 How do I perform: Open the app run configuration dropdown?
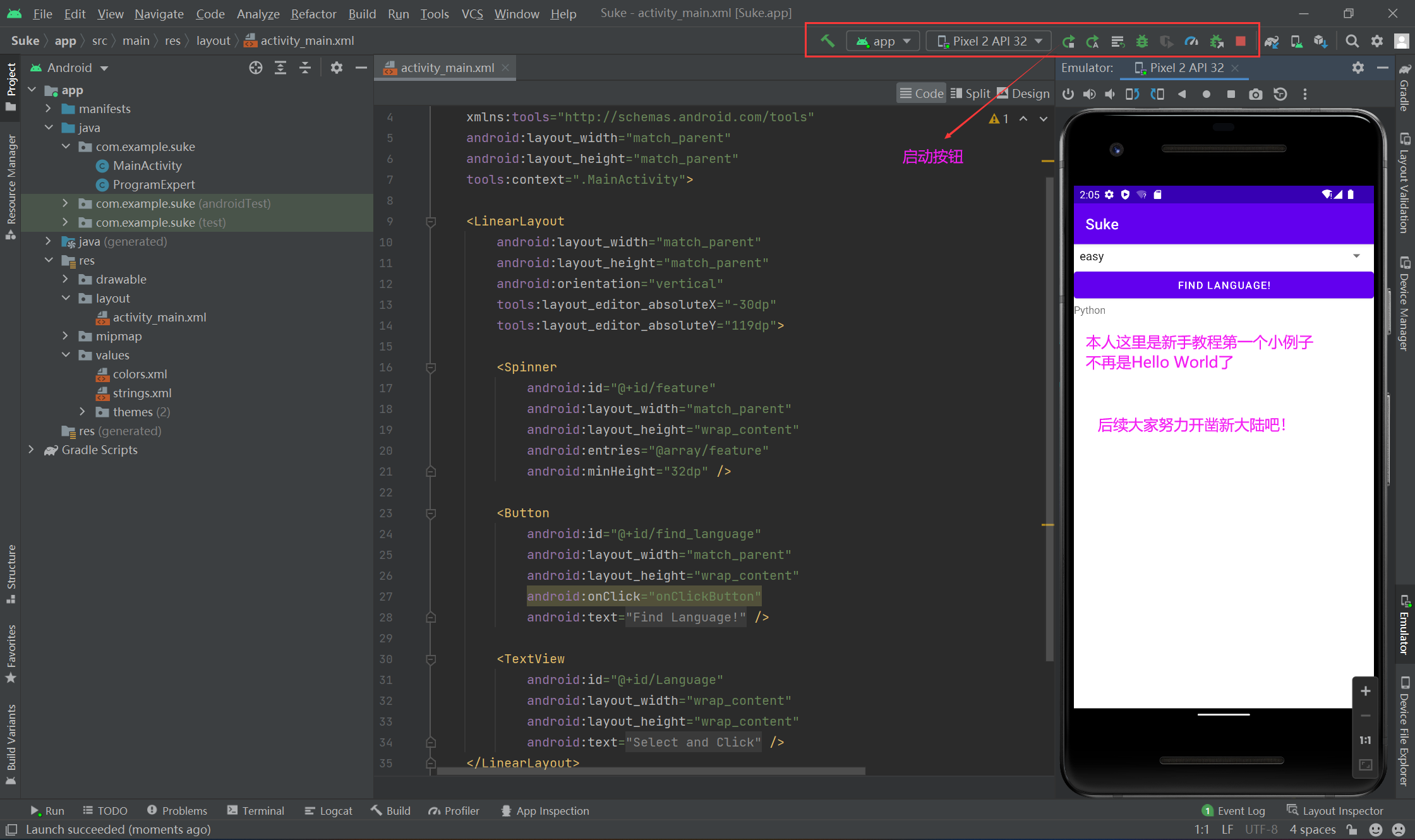(x=882, y=40)
